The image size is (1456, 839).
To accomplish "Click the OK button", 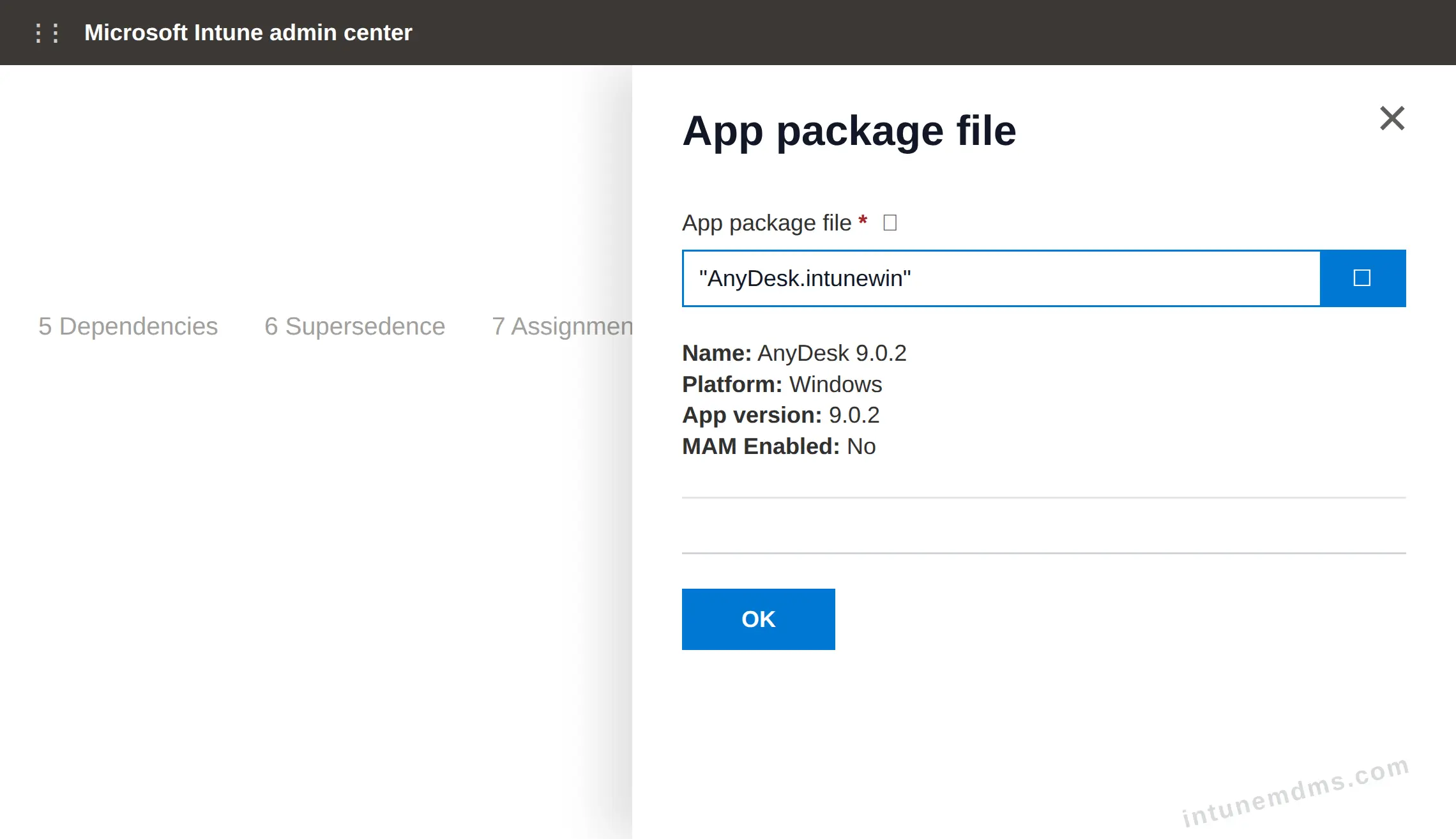I will tap(758, 619).
